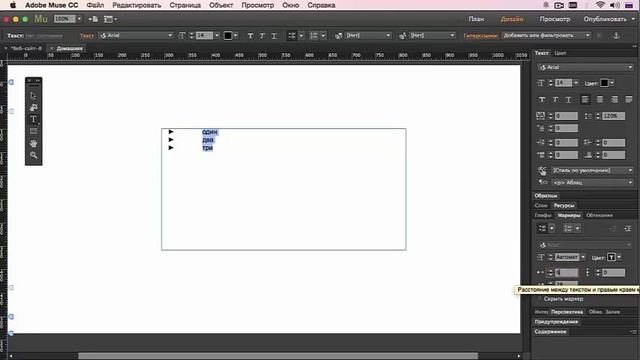
Task: Select the Zoom magnifier tool in floating toolbox
Action: point(33,155)
